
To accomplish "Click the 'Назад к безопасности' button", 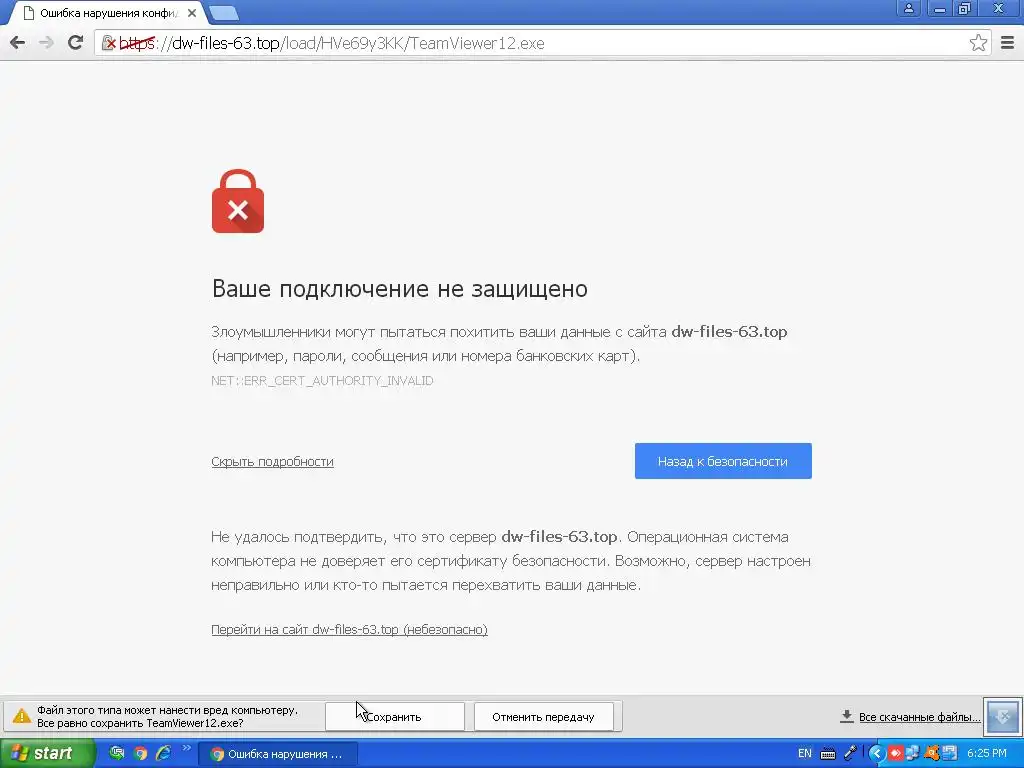I will click(x=723, y=461).
